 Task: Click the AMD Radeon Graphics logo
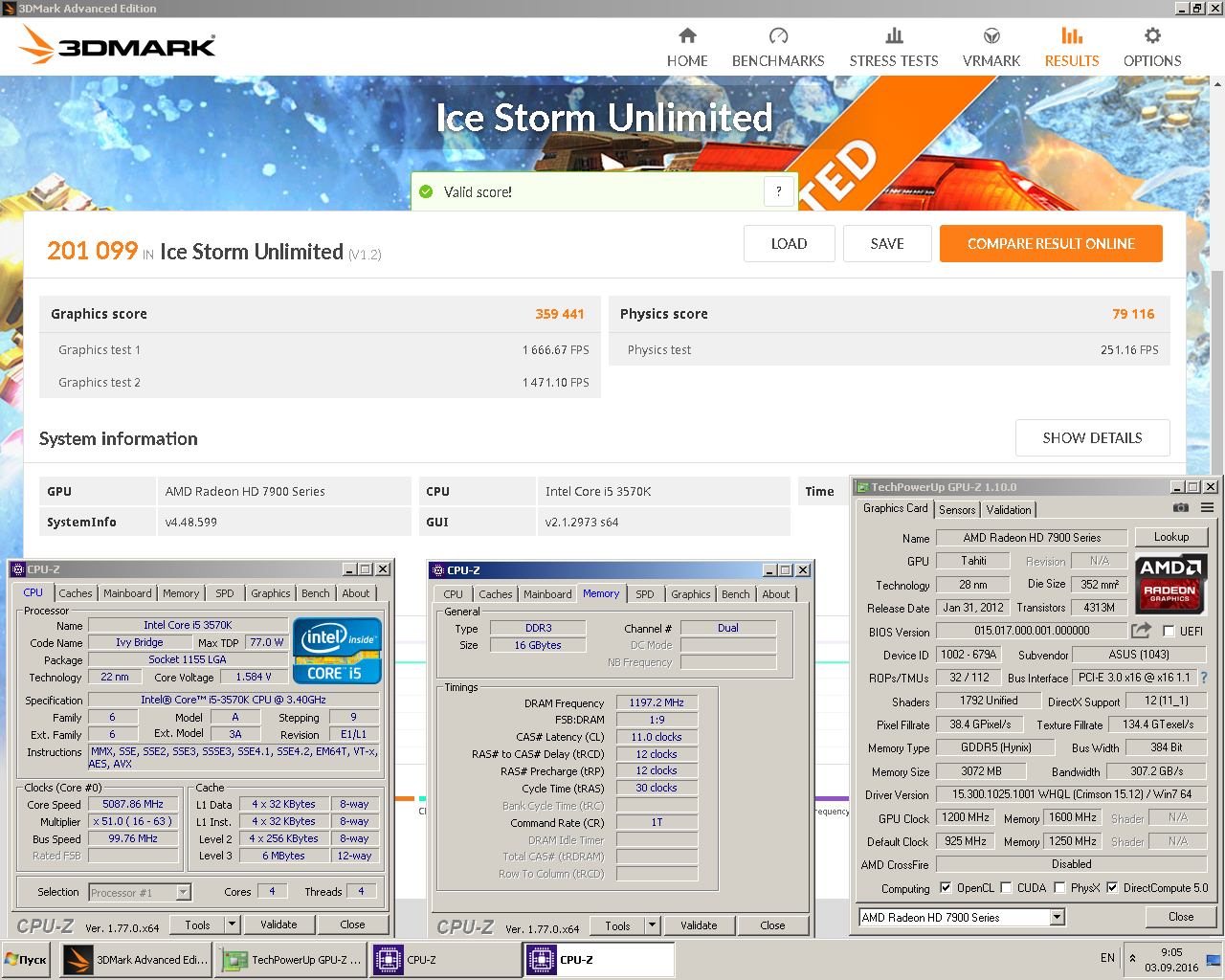point(1169,583)
